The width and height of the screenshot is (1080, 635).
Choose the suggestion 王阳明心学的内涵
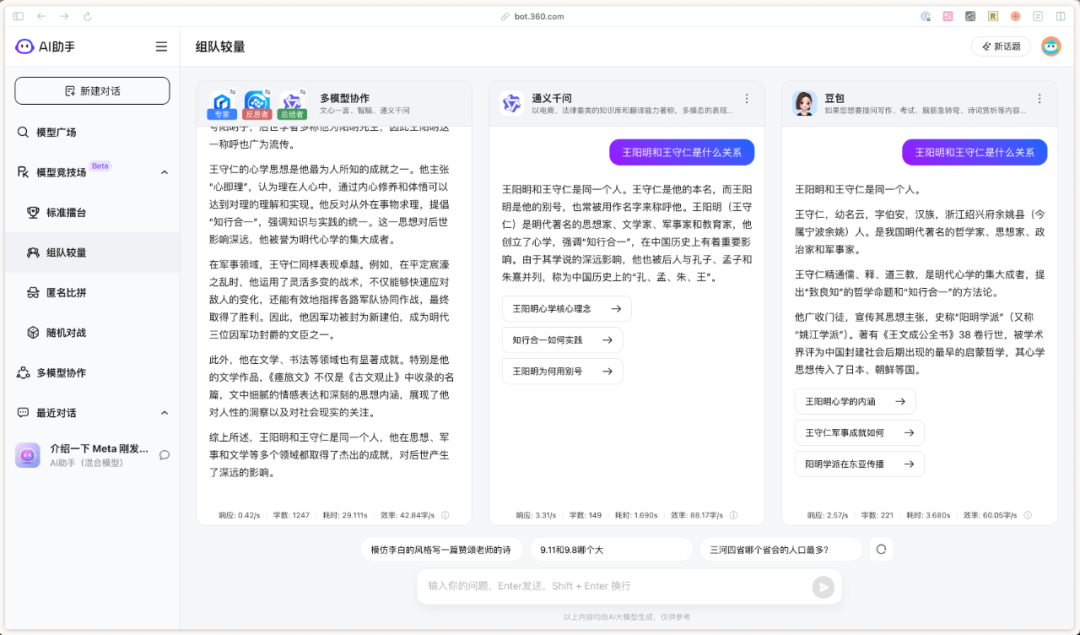coord(855,402)
